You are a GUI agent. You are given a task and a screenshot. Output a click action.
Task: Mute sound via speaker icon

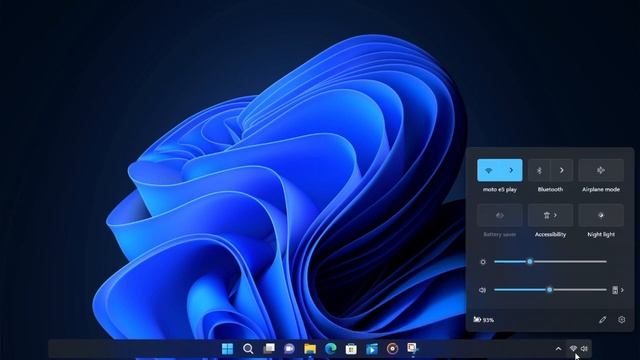pyautogui.click(x=482, y=290)
